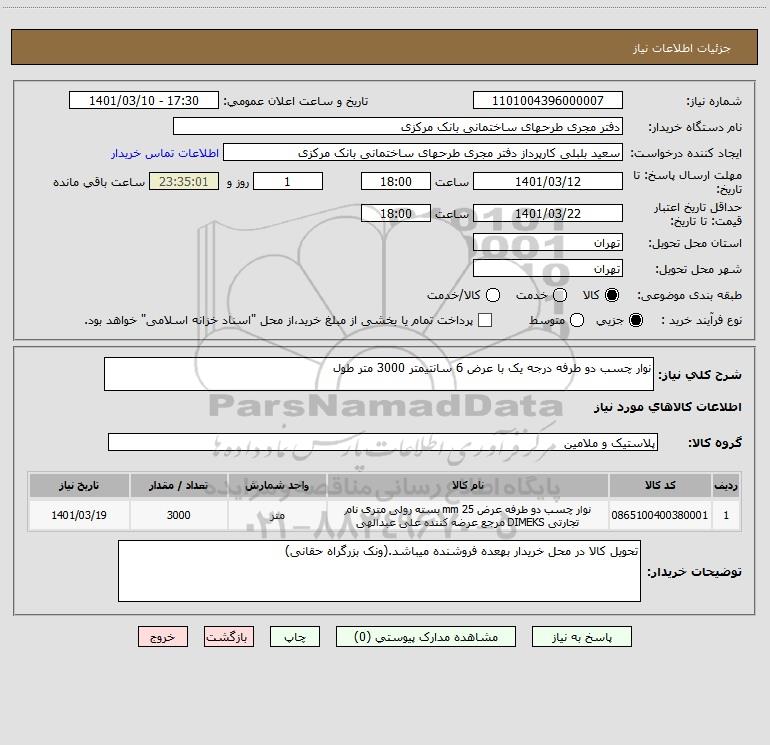Click the شماره نیاز field 1101004396000007

coord(548,101)
